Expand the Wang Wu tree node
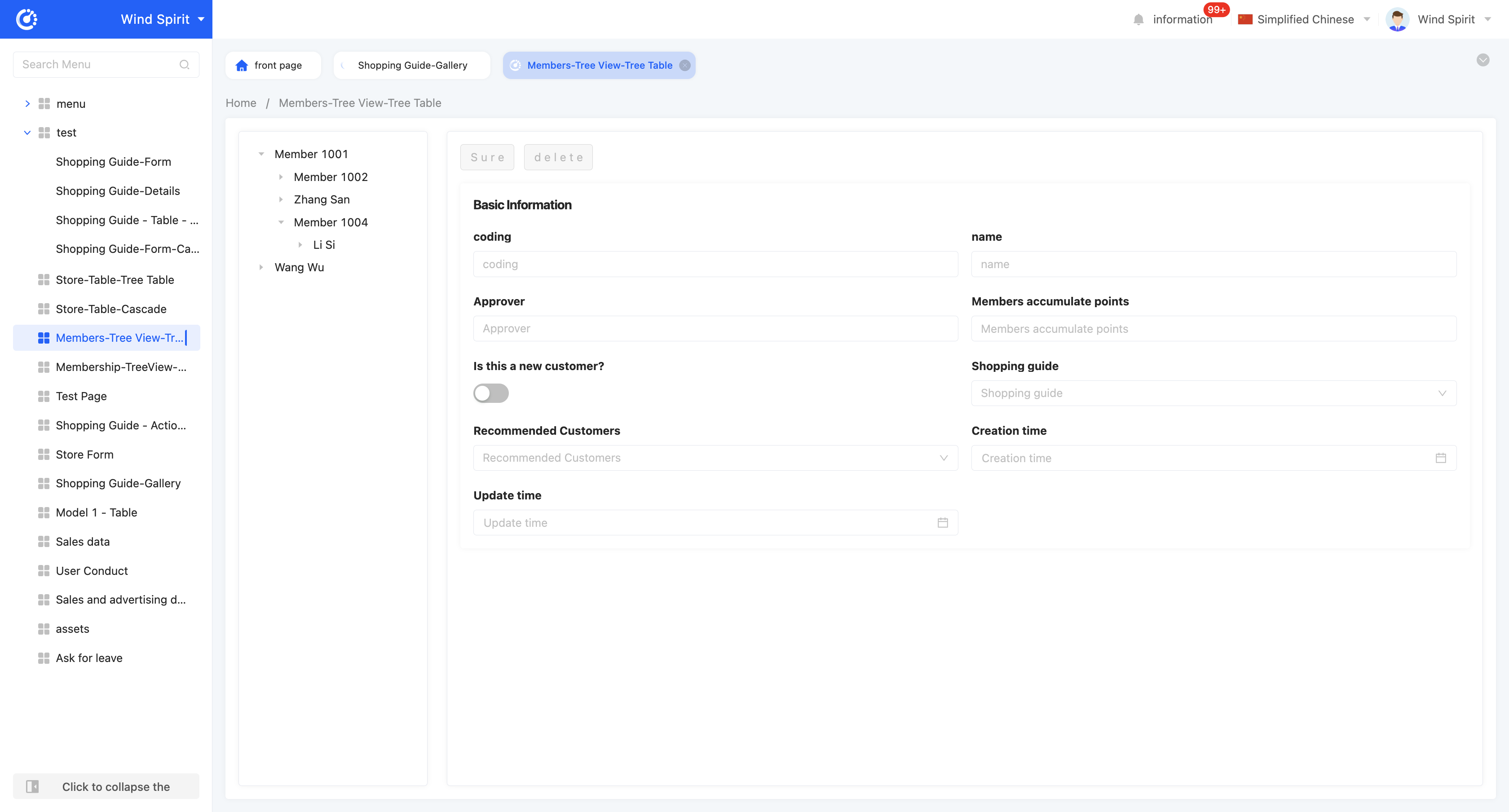The height and width of the screenshot is (812, 1509). 261,267
